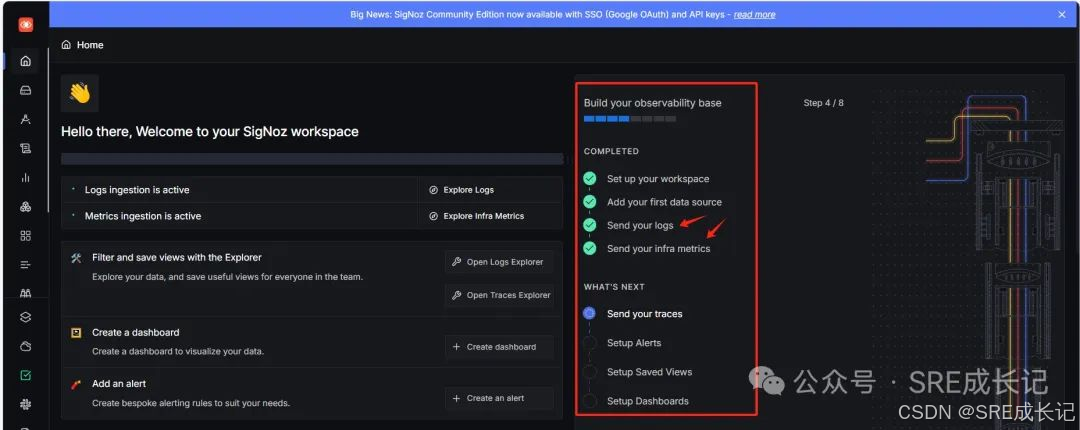Dismiss the Big News announcement banner
Viewport: 1080px width, 430px height.
click(1061, 14)
